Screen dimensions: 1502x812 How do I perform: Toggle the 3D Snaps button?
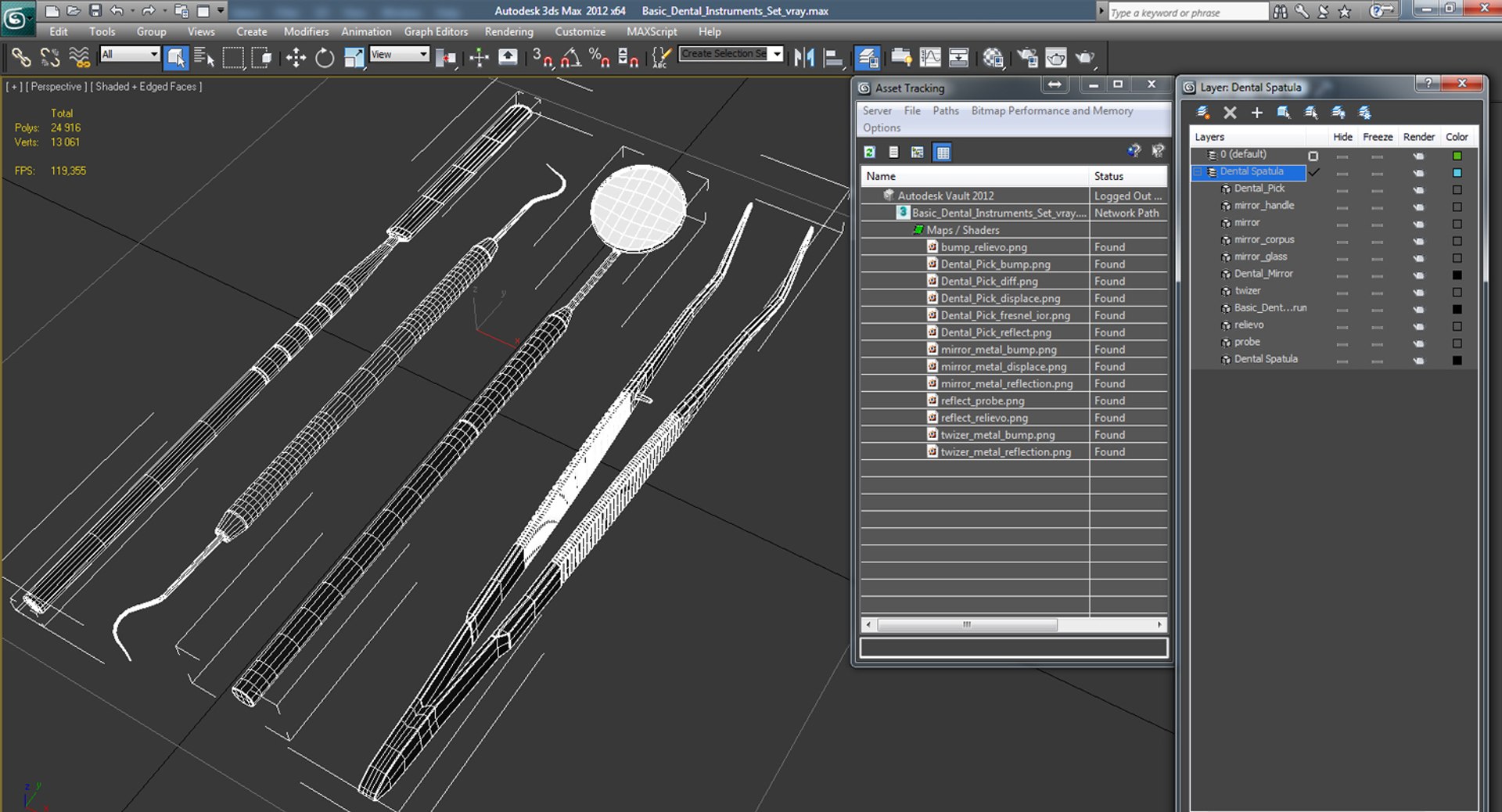tap(542, 57)
